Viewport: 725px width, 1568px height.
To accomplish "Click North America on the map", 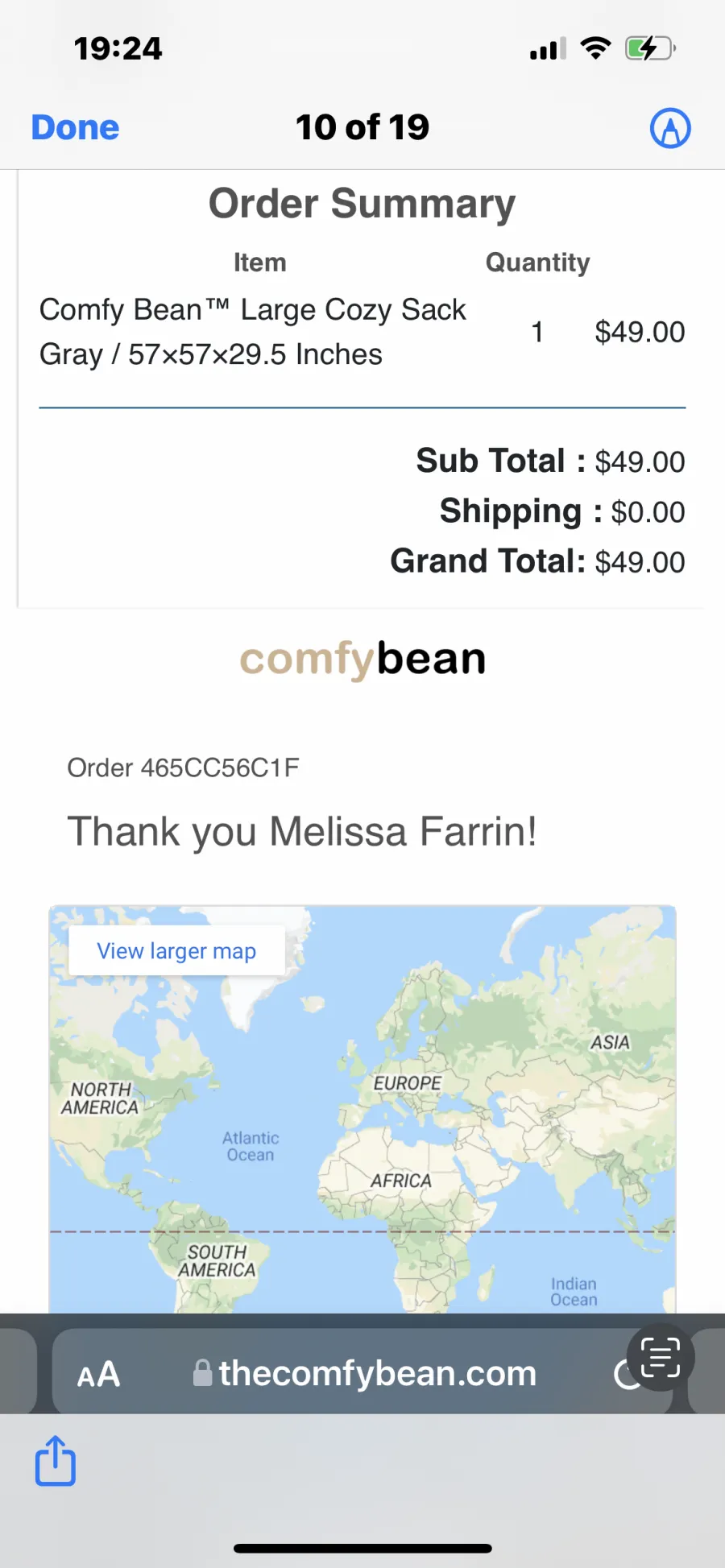I will coord(100,1098).
